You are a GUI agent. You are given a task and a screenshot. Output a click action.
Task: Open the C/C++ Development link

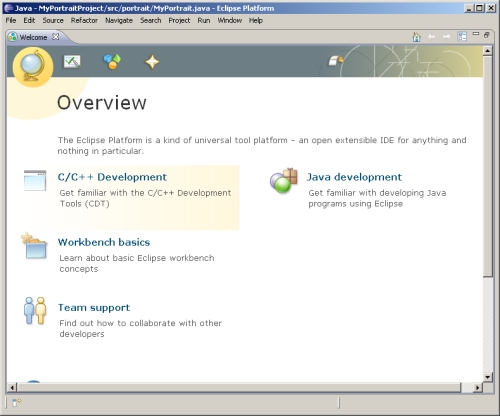pyautogui.click(x=112, y=177)
